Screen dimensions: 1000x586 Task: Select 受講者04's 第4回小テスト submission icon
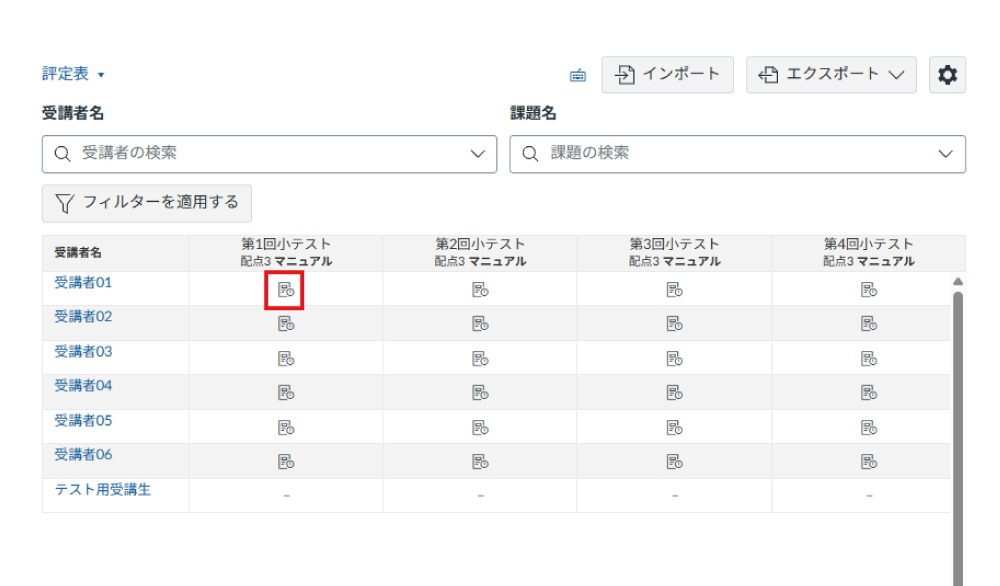pyautogui.click(x=868, y=393)
